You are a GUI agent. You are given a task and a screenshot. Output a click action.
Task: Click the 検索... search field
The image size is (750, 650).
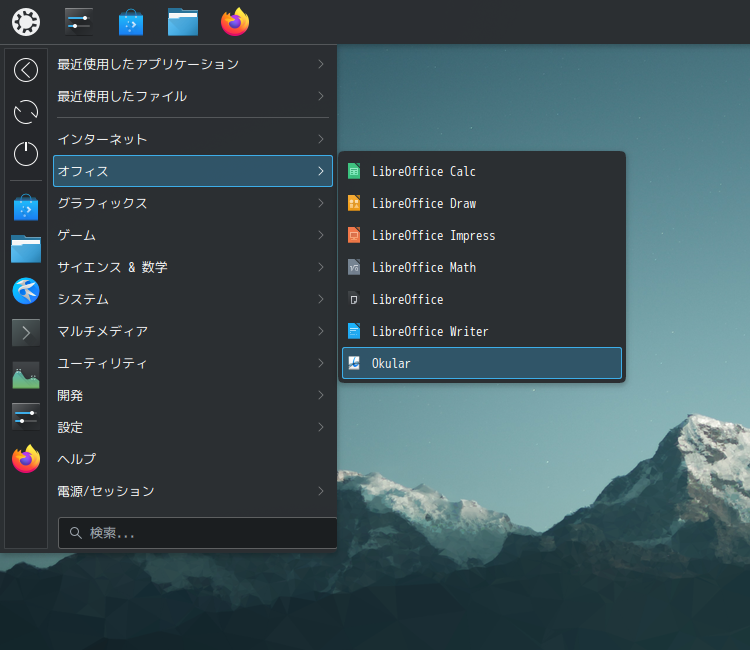click(x=198, y=533)
